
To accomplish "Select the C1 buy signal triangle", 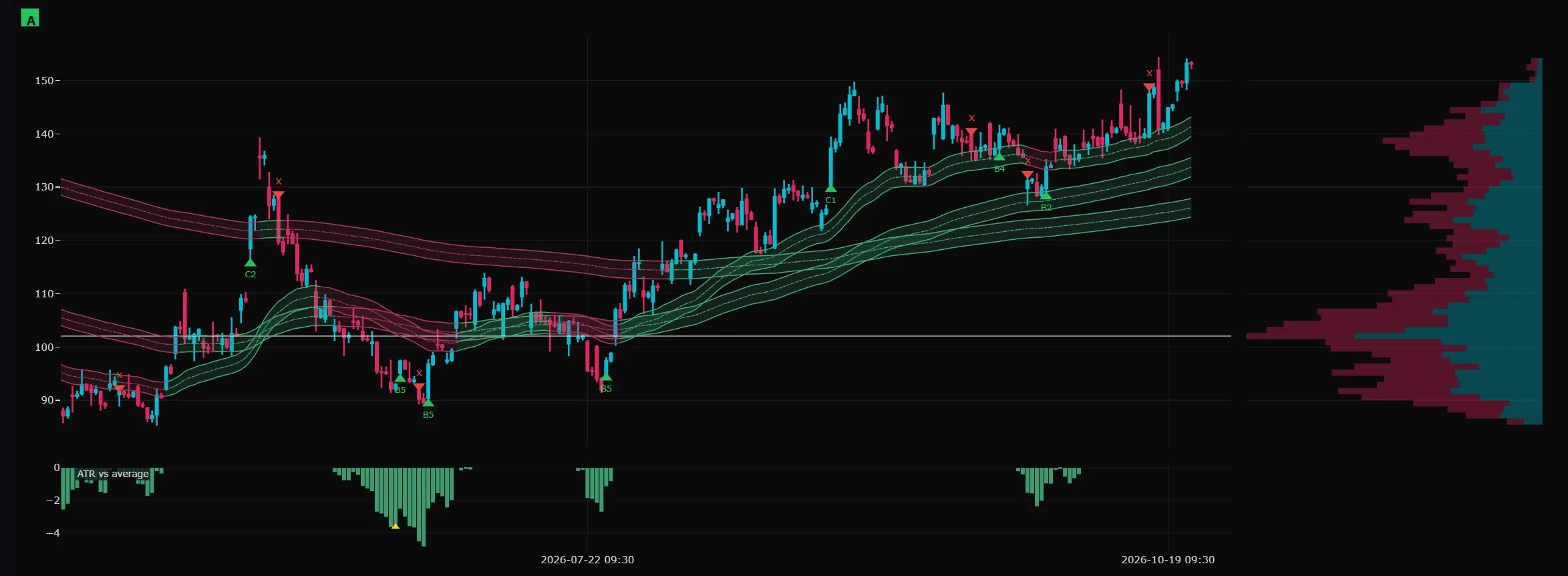I will 830,188.
